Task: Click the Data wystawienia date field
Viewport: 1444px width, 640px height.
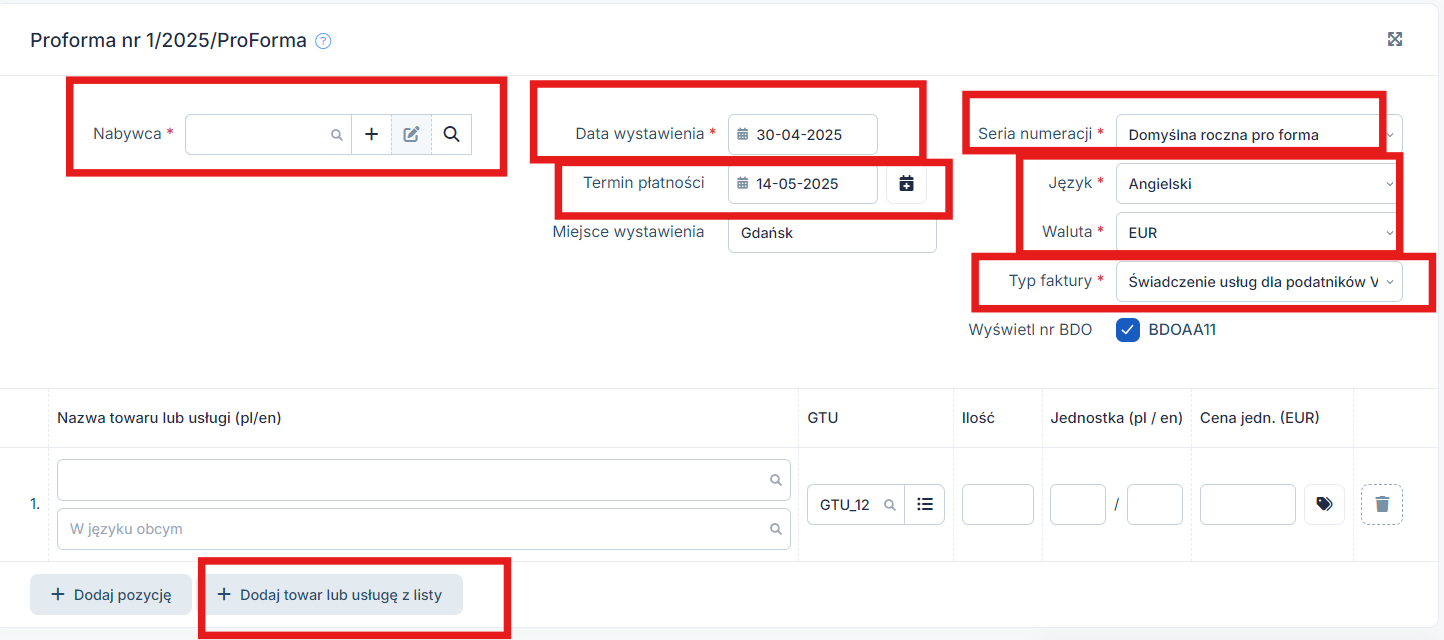Action: (803, 135)
